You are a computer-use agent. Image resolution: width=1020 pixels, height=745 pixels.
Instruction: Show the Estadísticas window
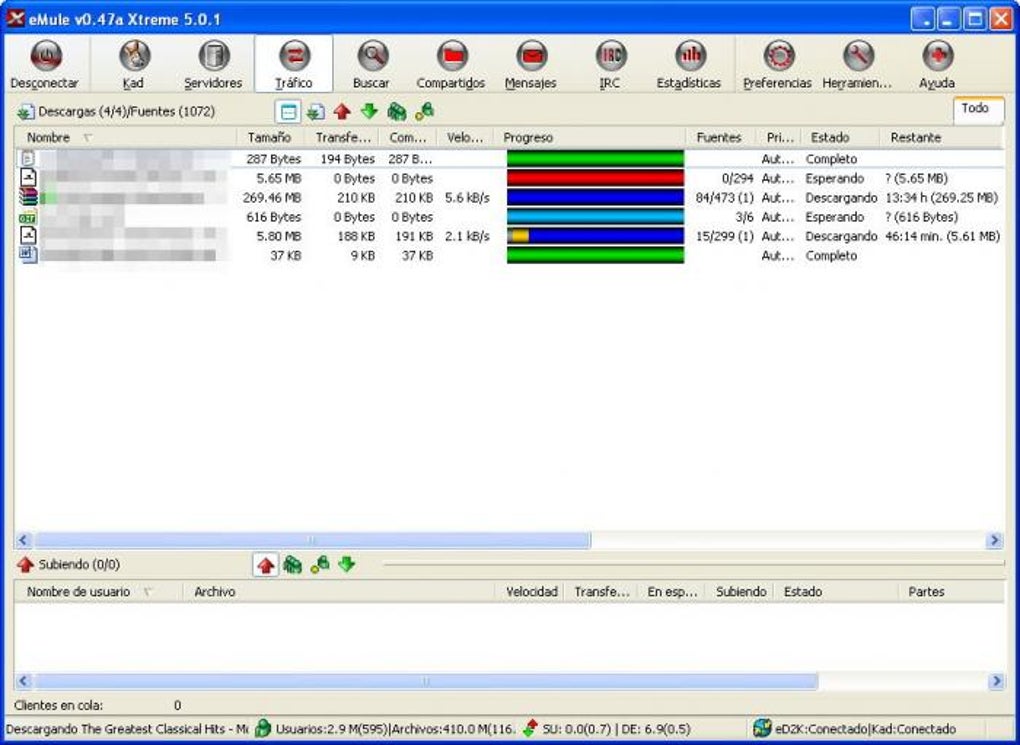point(689,64)
